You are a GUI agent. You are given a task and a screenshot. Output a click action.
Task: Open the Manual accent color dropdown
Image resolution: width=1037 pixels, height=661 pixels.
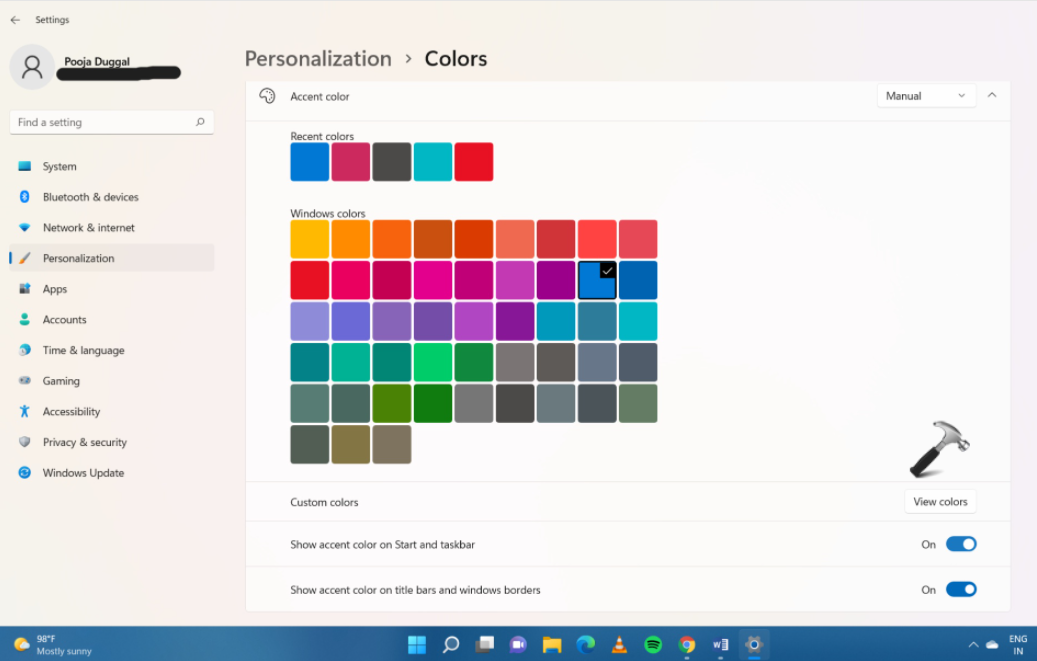click(925, 96)
